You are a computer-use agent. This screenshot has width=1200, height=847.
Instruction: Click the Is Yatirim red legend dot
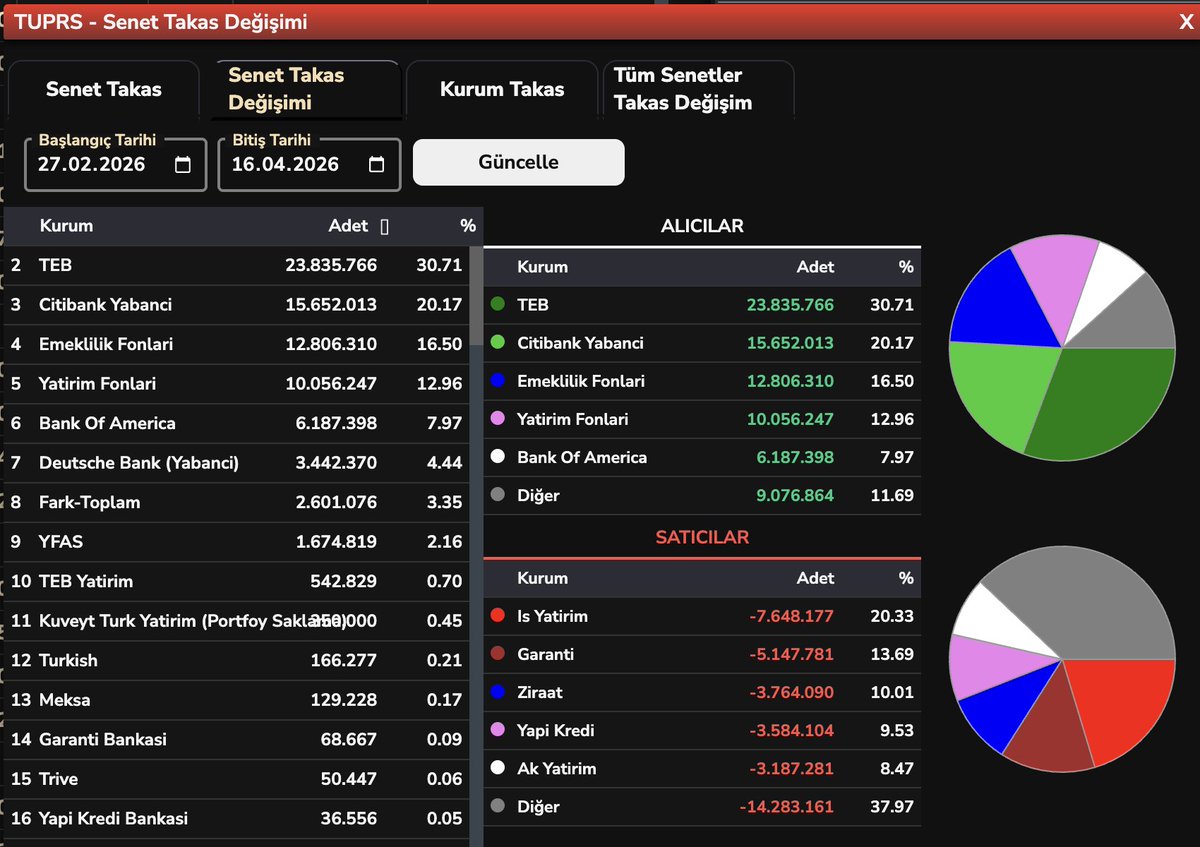[497, 616]
